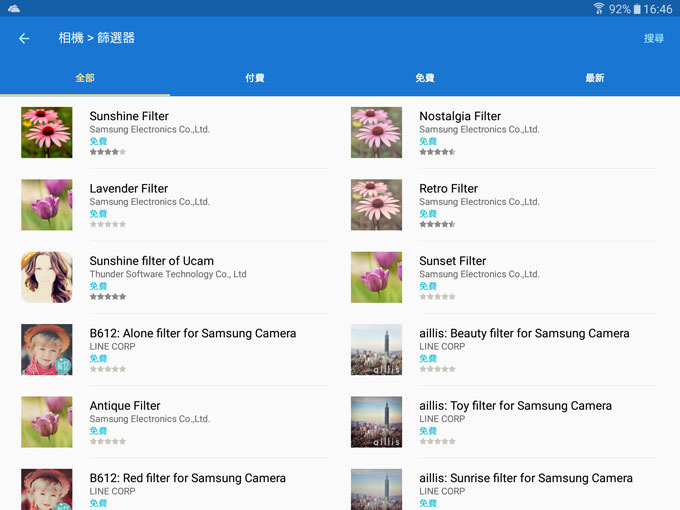
Task: Click the 免費 price under Sunset Filter
Action: click(x=428, y=286)
